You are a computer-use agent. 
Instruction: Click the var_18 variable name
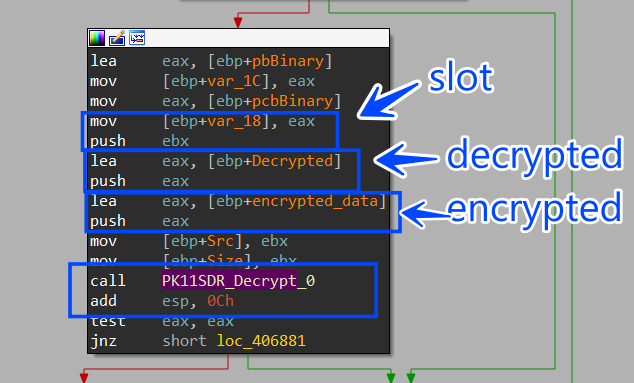tap(234, 121)
